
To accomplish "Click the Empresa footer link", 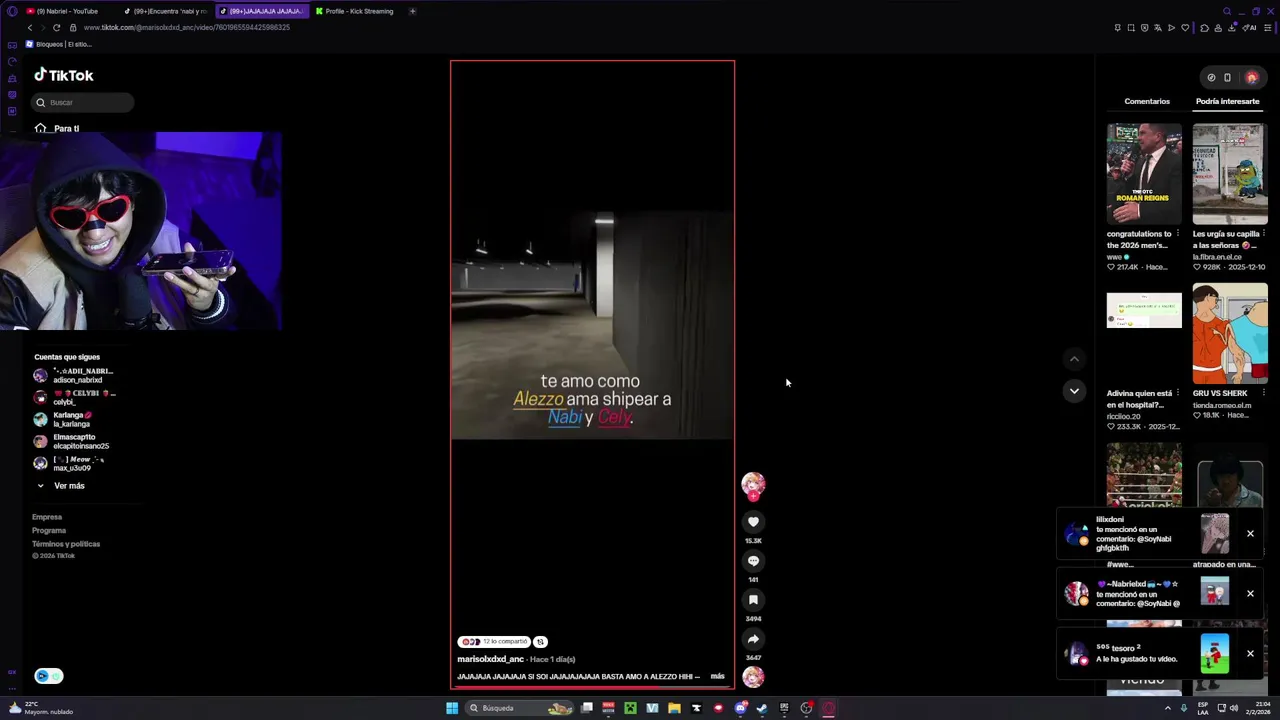I will tap(47, 517).
